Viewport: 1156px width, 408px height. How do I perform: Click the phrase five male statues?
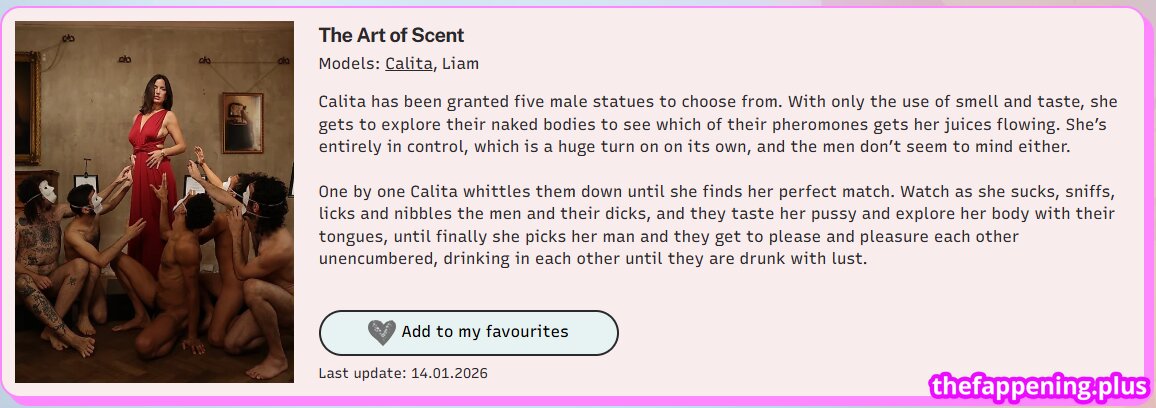click(x=583, y=102)
